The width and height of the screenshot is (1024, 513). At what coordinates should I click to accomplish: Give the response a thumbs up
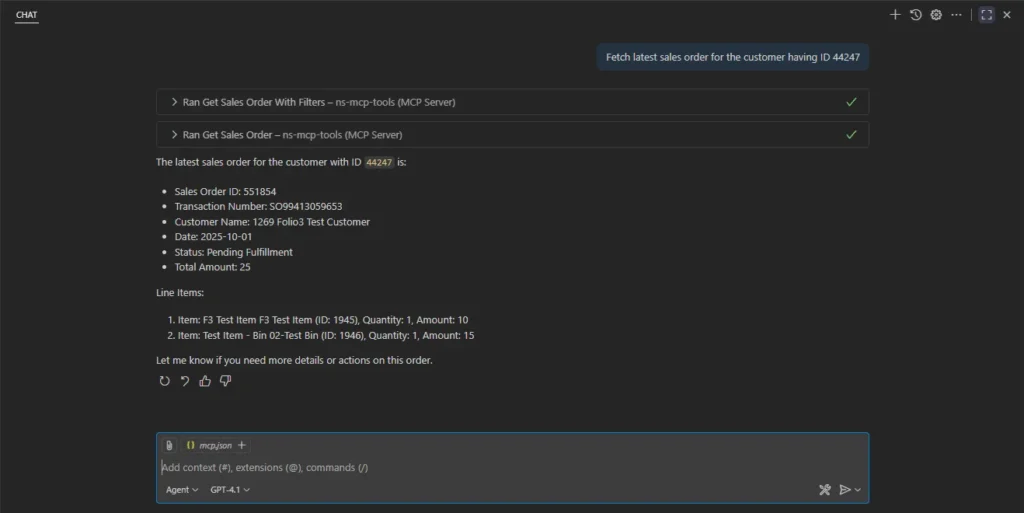click(205, 381)
